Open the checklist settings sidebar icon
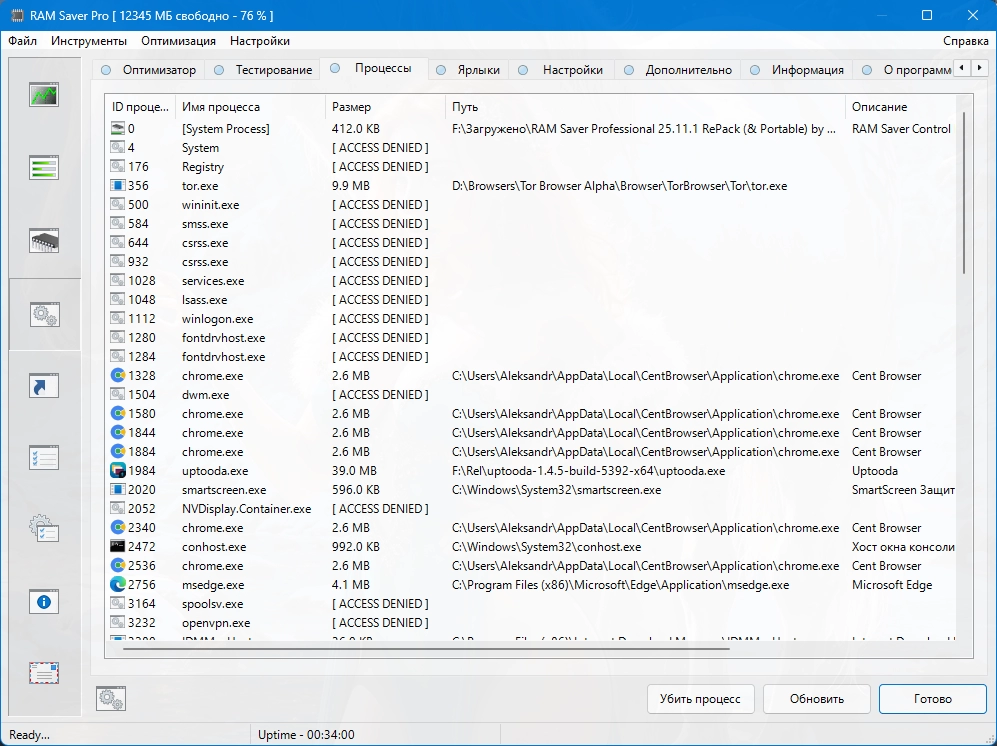Image resolution: width=997 pixels, height=746 pixels. pos(44,458)
